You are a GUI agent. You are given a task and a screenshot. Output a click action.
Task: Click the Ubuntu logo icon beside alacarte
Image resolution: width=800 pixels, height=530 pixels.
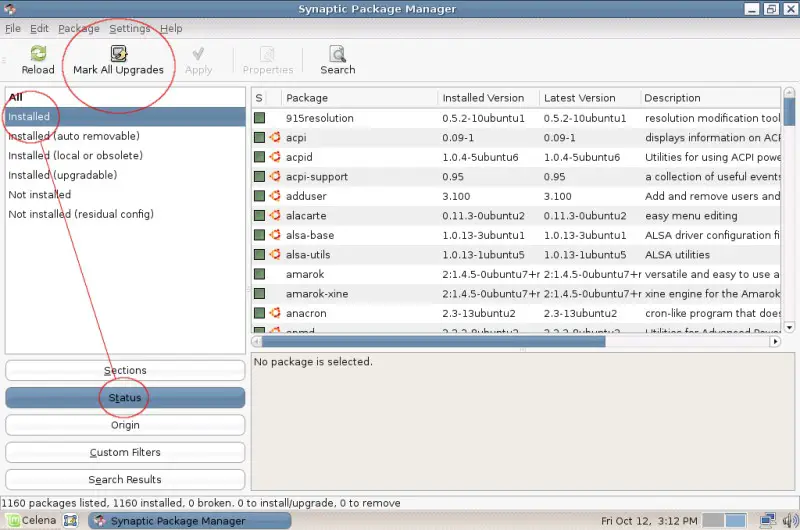tap(275, 215)
